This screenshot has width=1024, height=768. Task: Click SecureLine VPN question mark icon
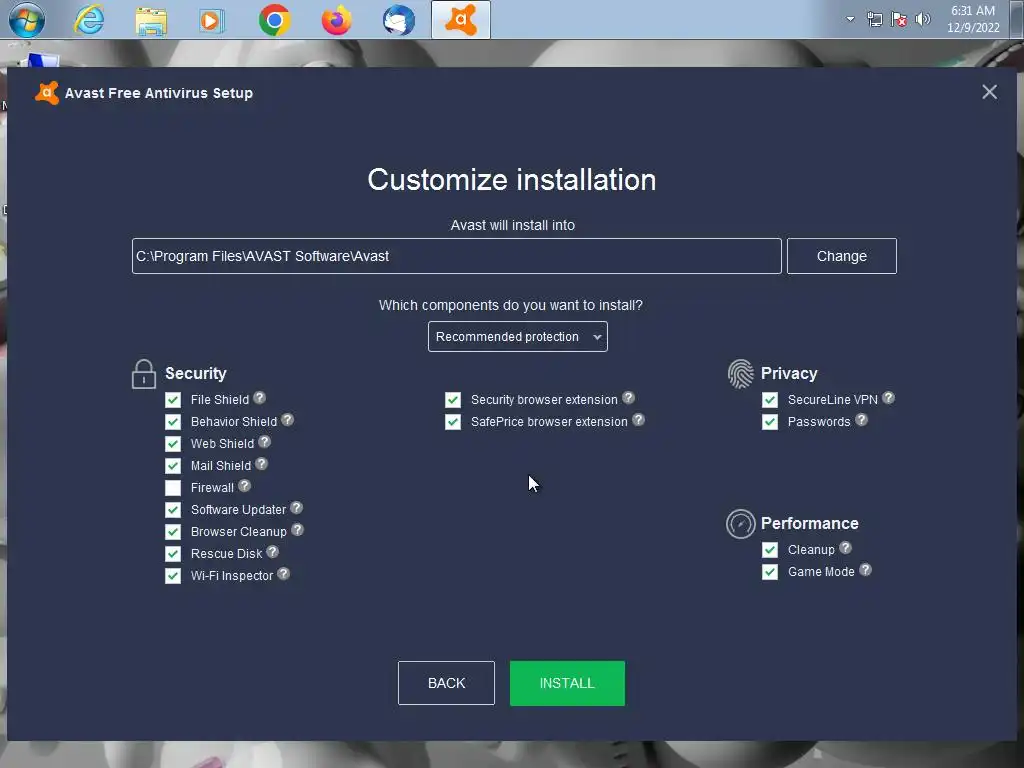(x=888, y=398)
